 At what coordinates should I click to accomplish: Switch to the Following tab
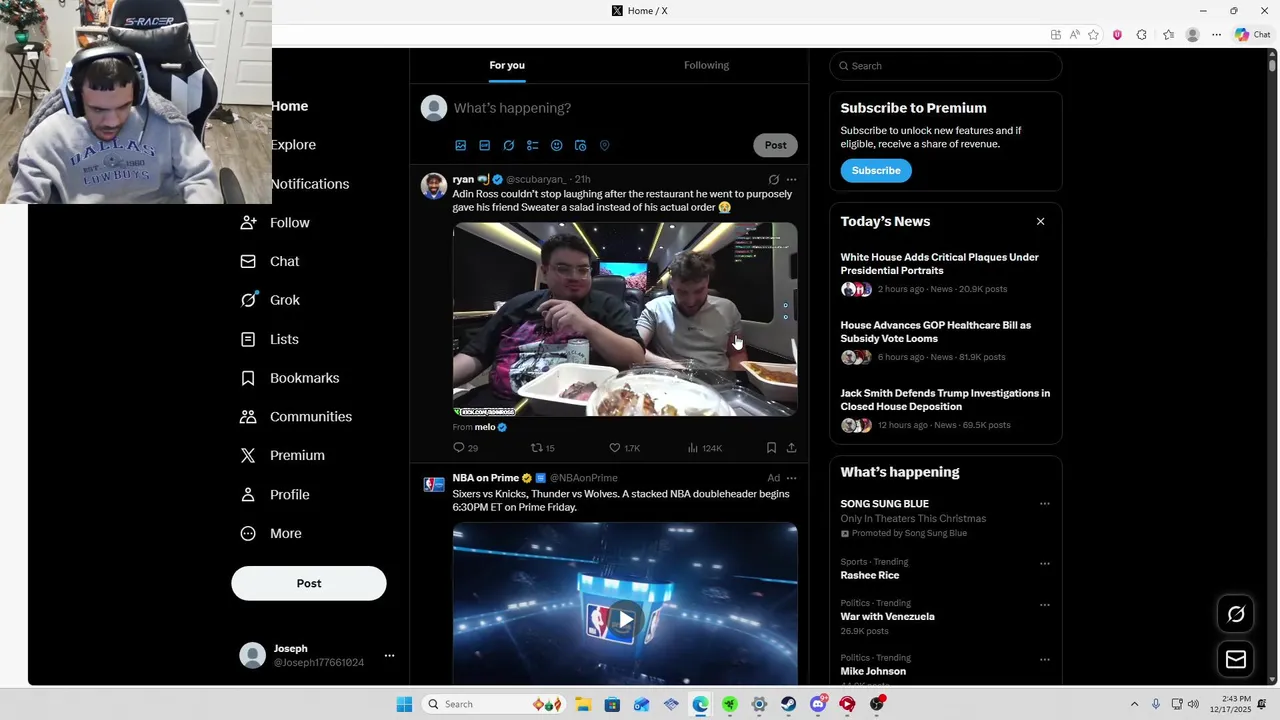point(706,65)
